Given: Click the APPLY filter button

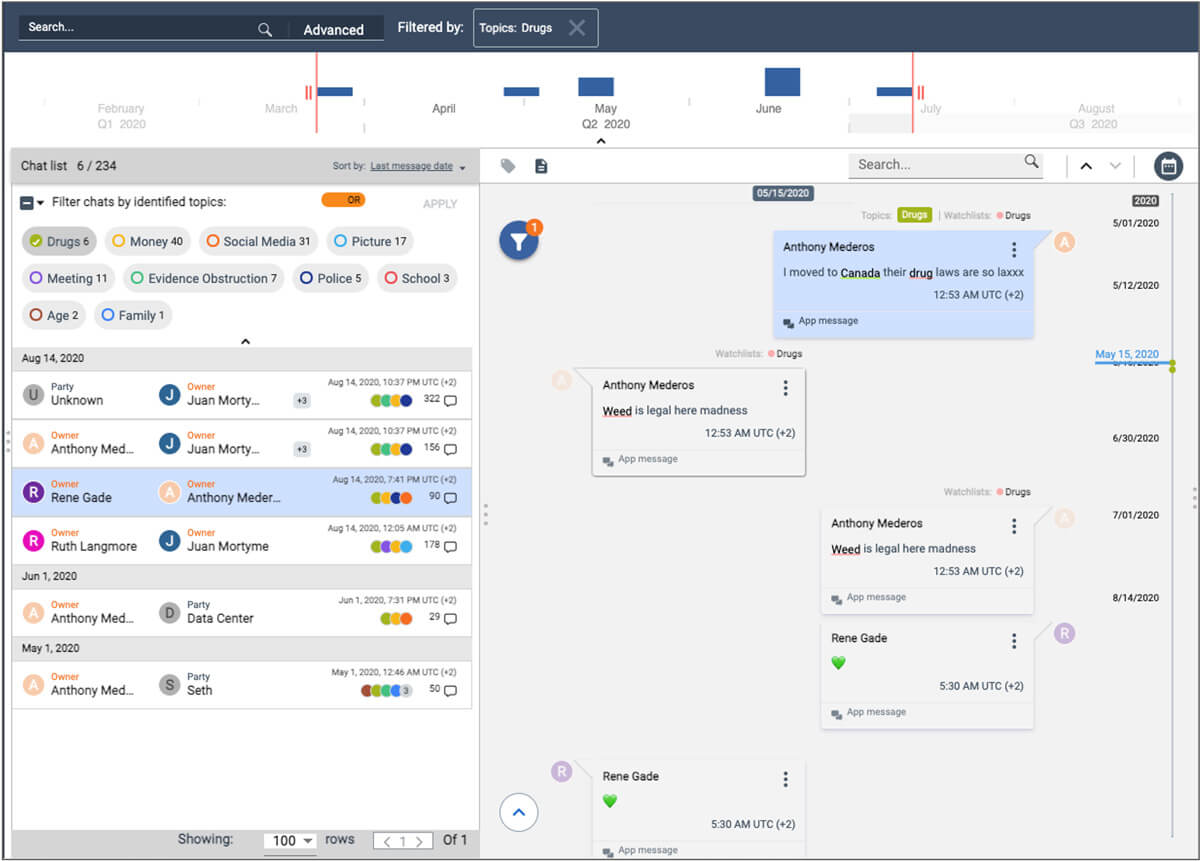Looking at the screenshot, I should [x=440, y=204].
